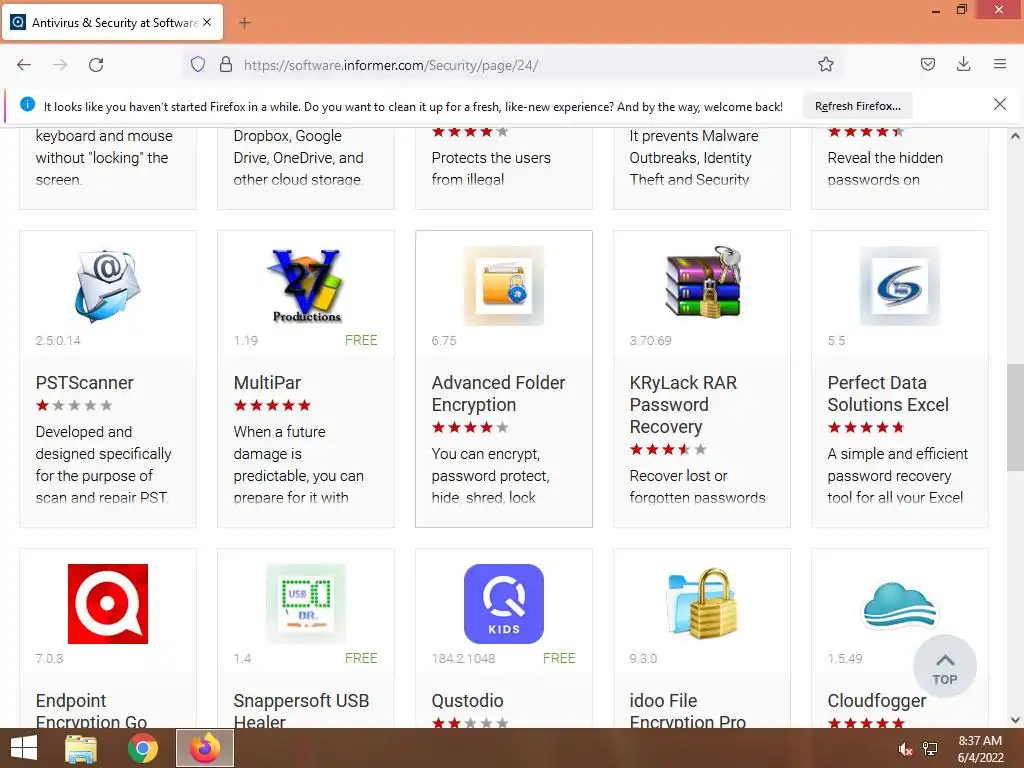Click MultiPar FREE label
This screenshot has height=768, width=1024.
[361, 340]
